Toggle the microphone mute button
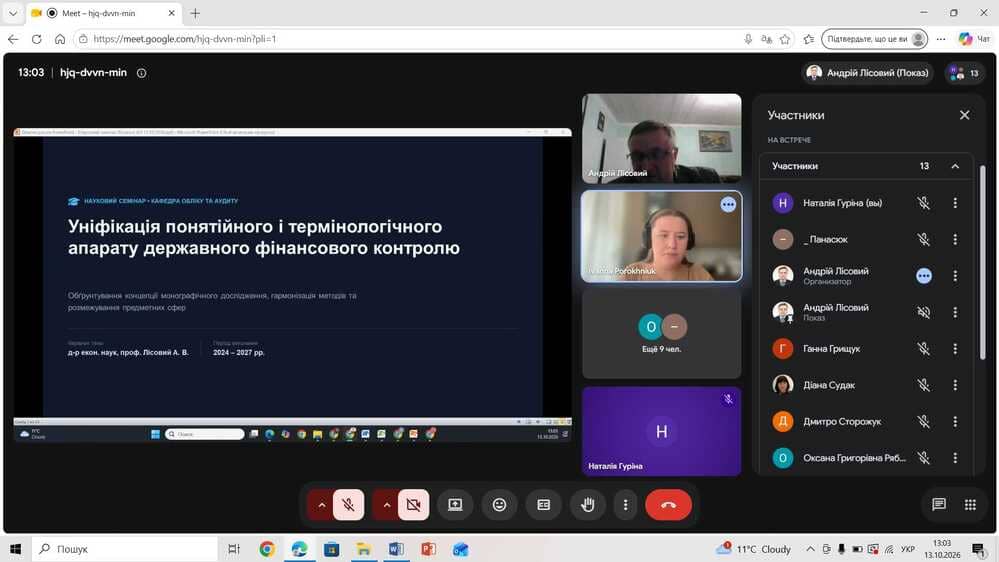Screen dimensions: 999x562 coord(349,505)
